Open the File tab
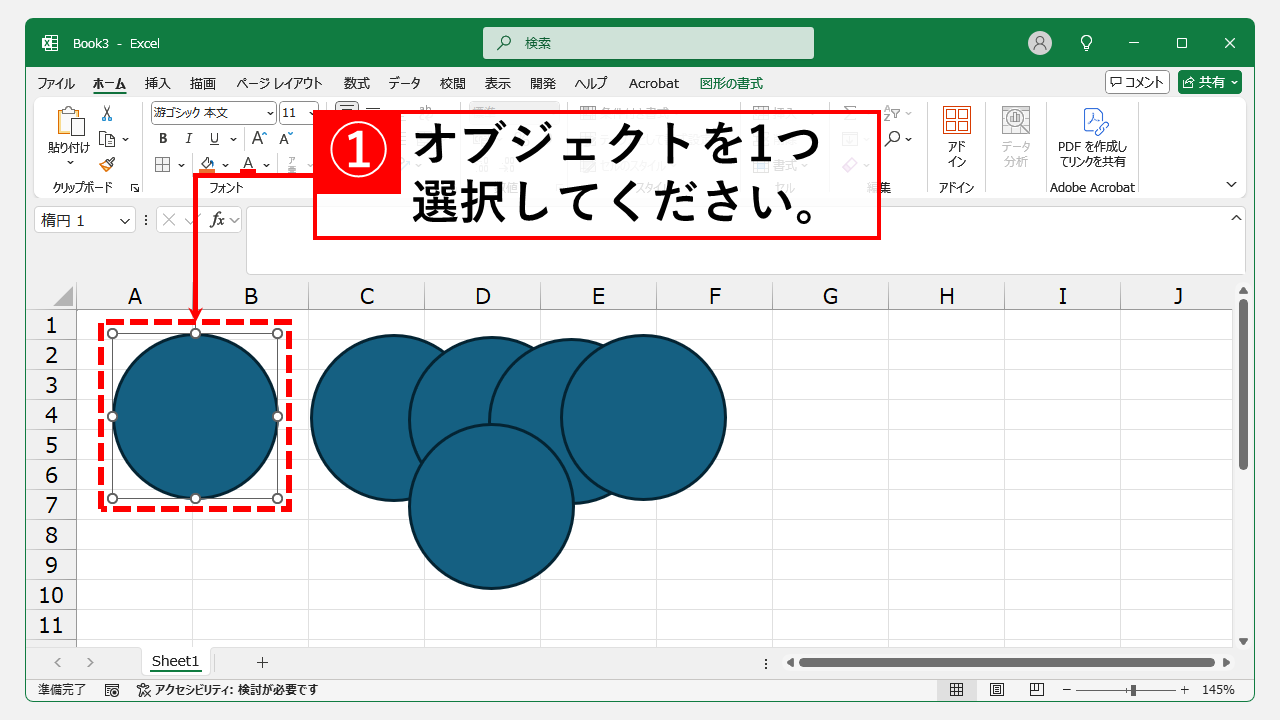1280x720 pixels. 56,83
